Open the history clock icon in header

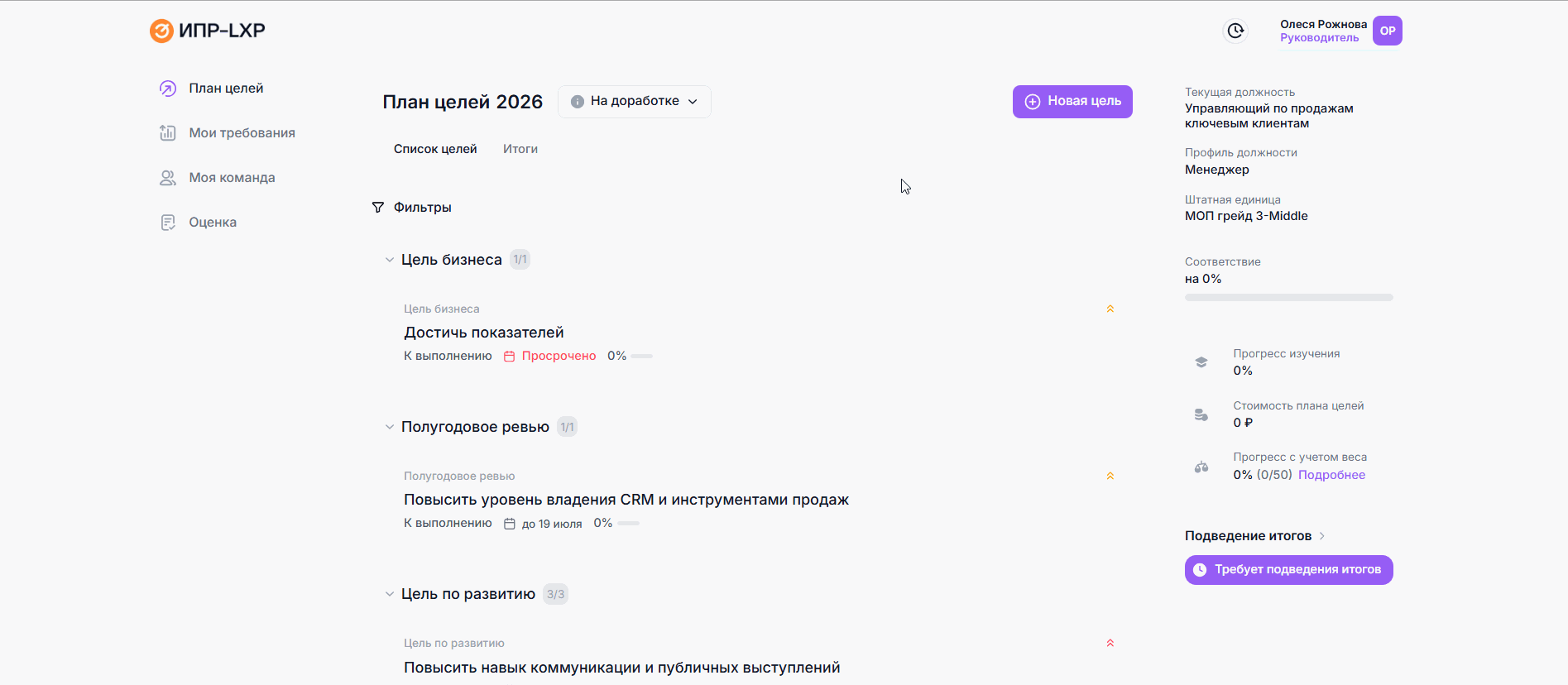point(1235,31)
